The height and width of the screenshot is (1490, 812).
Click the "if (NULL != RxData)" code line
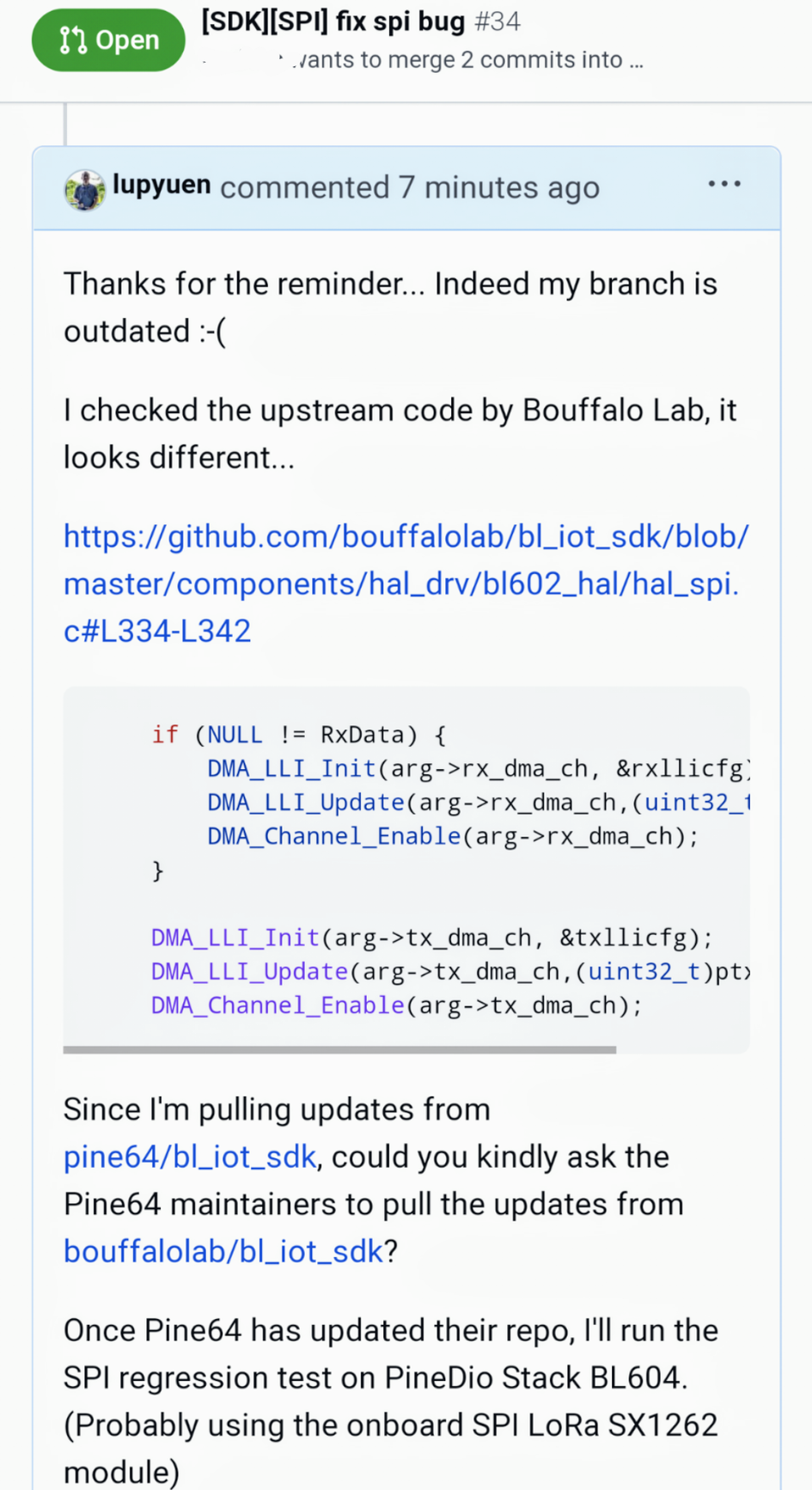tap(298, 735)
